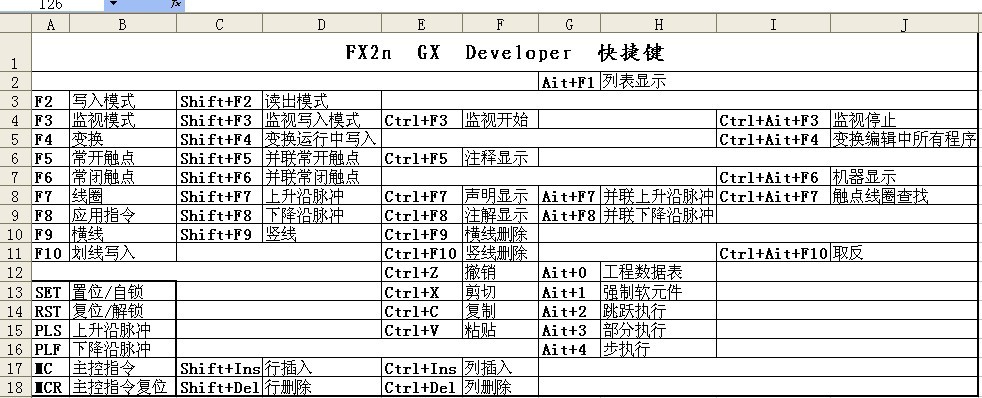Click the title cell FX2n GX Developer 快捷键
This screenshot has height=398, width=982.
point(504,53)
